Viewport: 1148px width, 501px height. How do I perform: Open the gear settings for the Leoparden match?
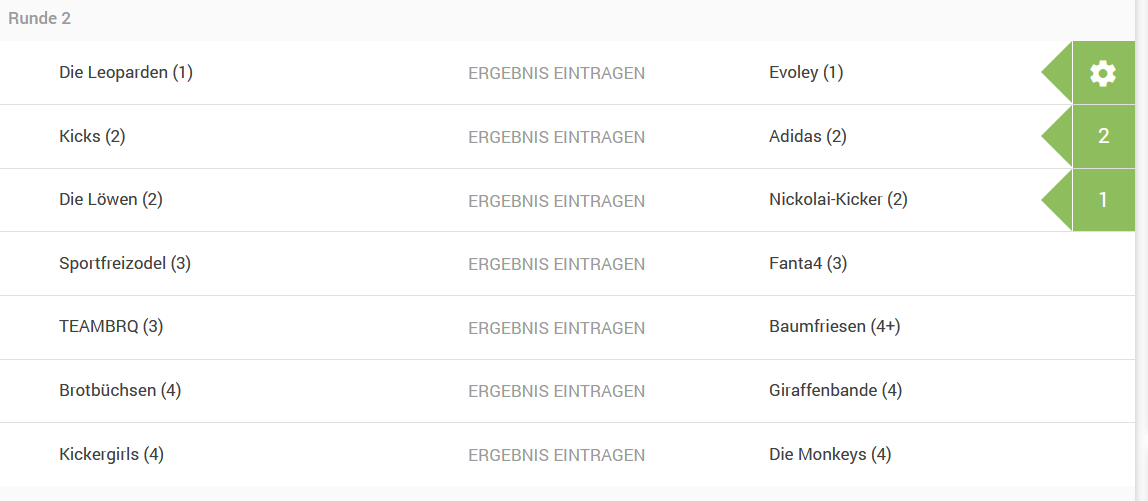pos(1103,73)
